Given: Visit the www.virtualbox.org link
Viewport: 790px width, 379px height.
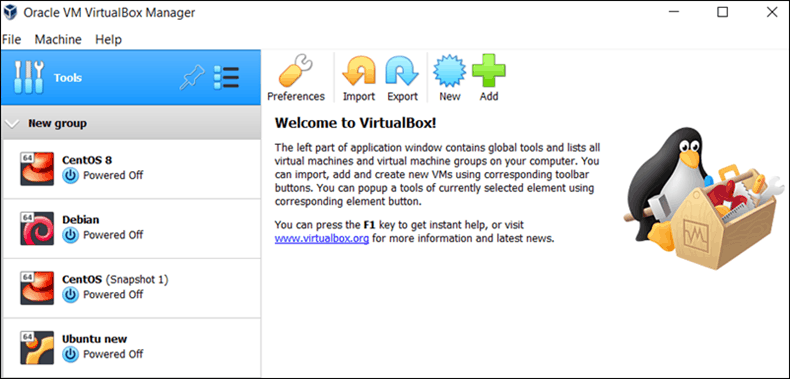Looking at the screenshot, I should coord(321,238).
